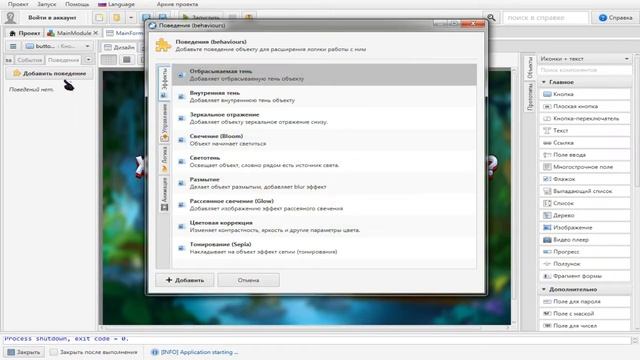
Task: Click the Добавить button in dialog
Action: coord(185,280)
